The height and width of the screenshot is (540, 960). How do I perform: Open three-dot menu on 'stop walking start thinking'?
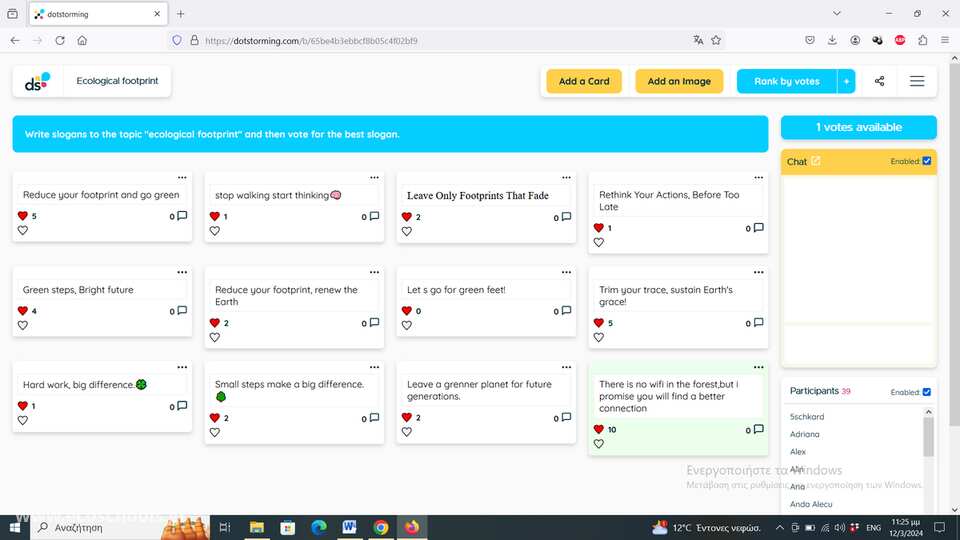[374, 178]
